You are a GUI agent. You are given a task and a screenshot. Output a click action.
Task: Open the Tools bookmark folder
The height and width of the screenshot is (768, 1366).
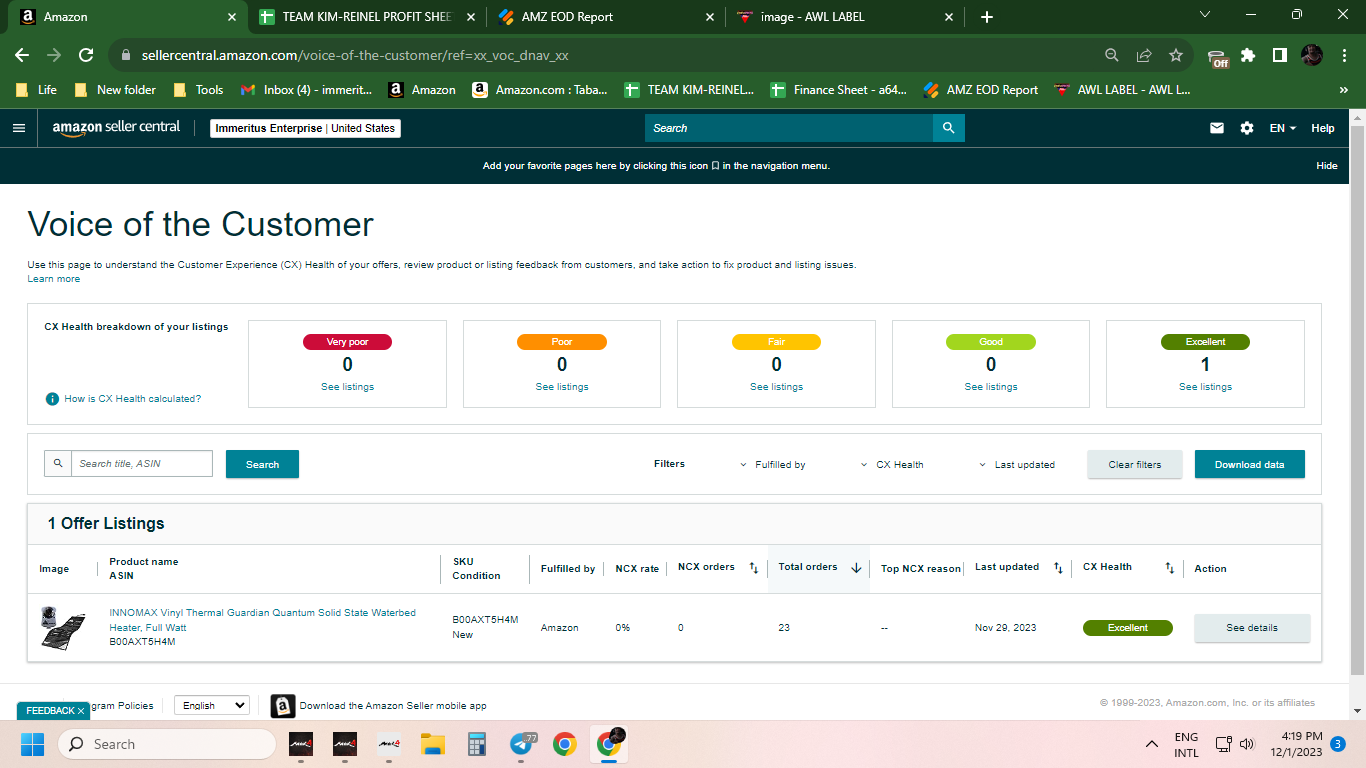(198, 90)
